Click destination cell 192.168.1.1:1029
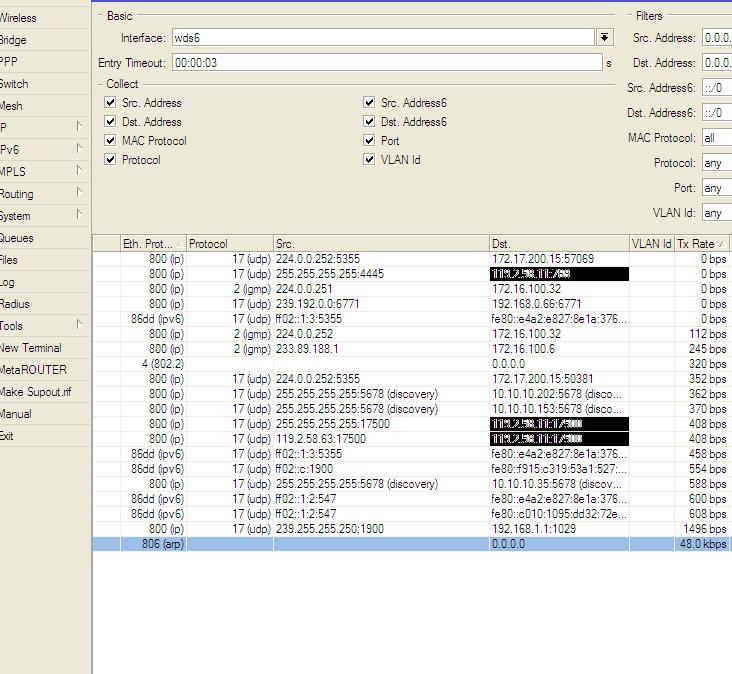The width and height of the screenshot is (732, 674). (559, 529)
